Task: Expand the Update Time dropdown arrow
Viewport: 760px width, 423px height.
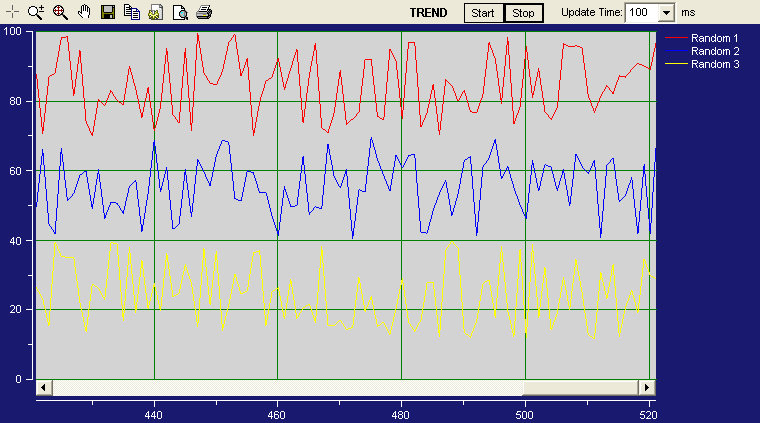Action: 668,13
